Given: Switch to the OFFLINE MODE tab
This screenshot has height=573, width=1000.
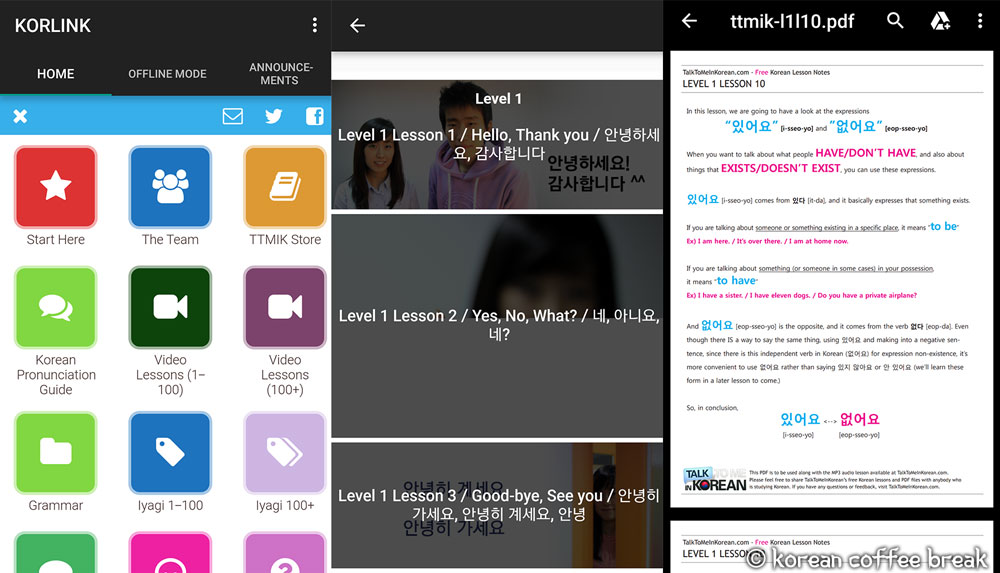Looking at the screenshot, I should click(x=167, y=74).
